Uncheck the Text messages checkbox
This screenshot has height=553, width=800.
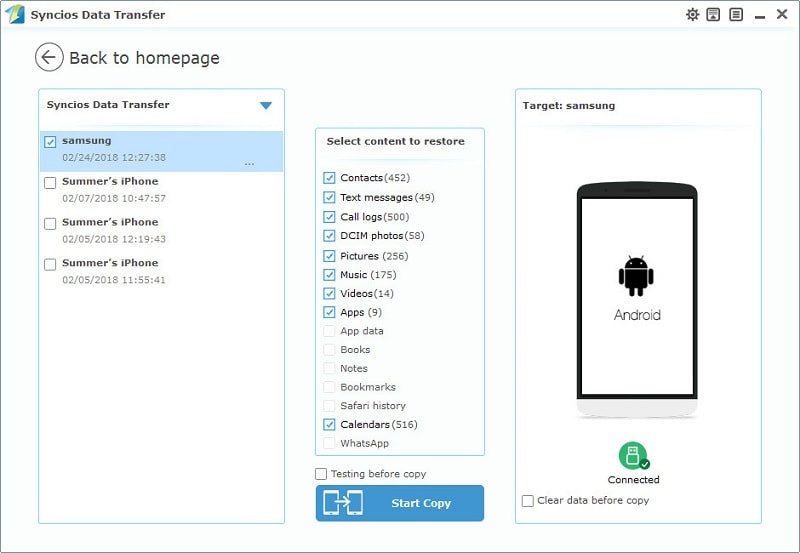click(x=329, y=197)
